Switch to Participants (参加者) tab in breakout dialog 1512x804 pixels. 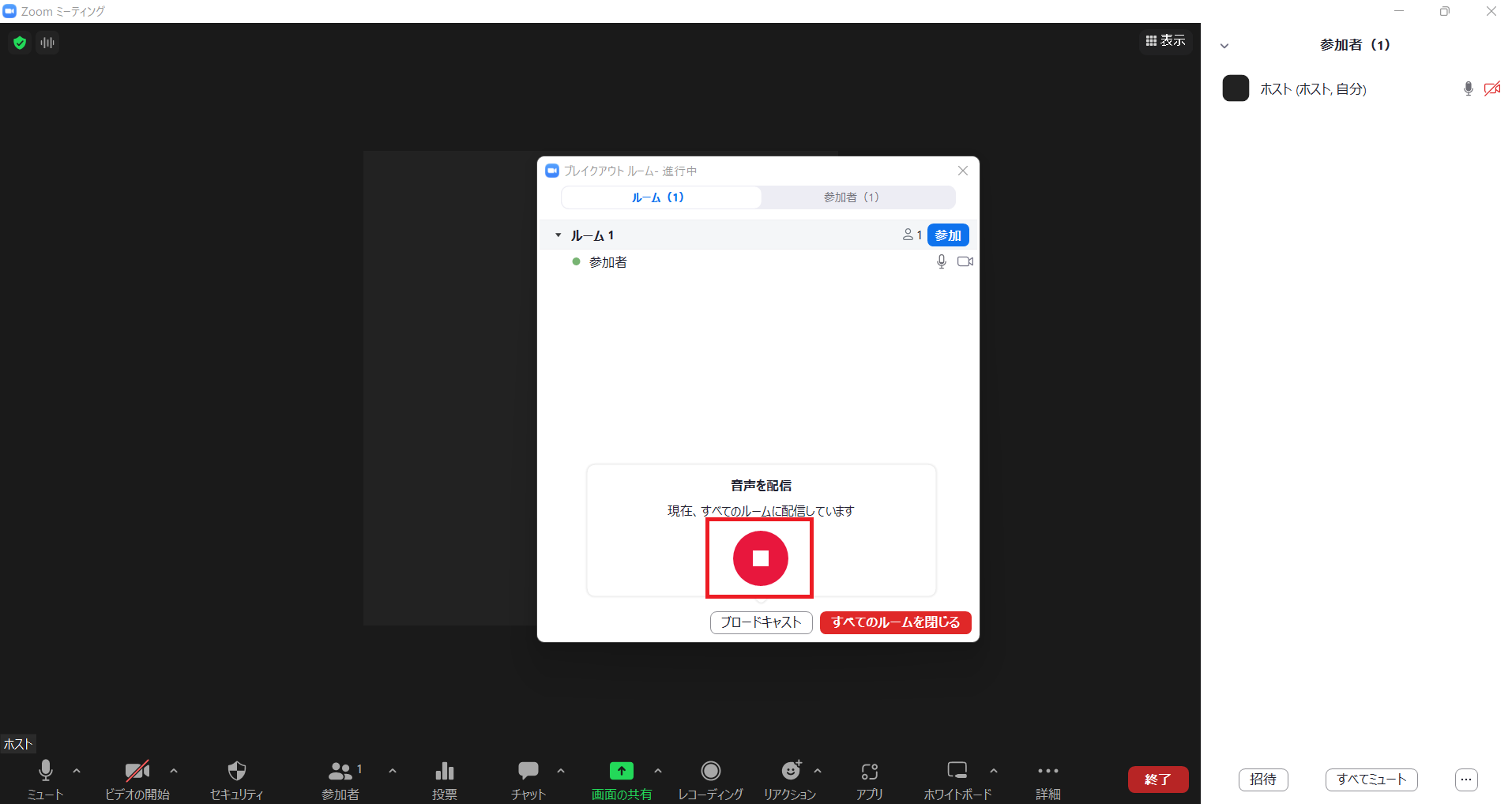point(851,197)
